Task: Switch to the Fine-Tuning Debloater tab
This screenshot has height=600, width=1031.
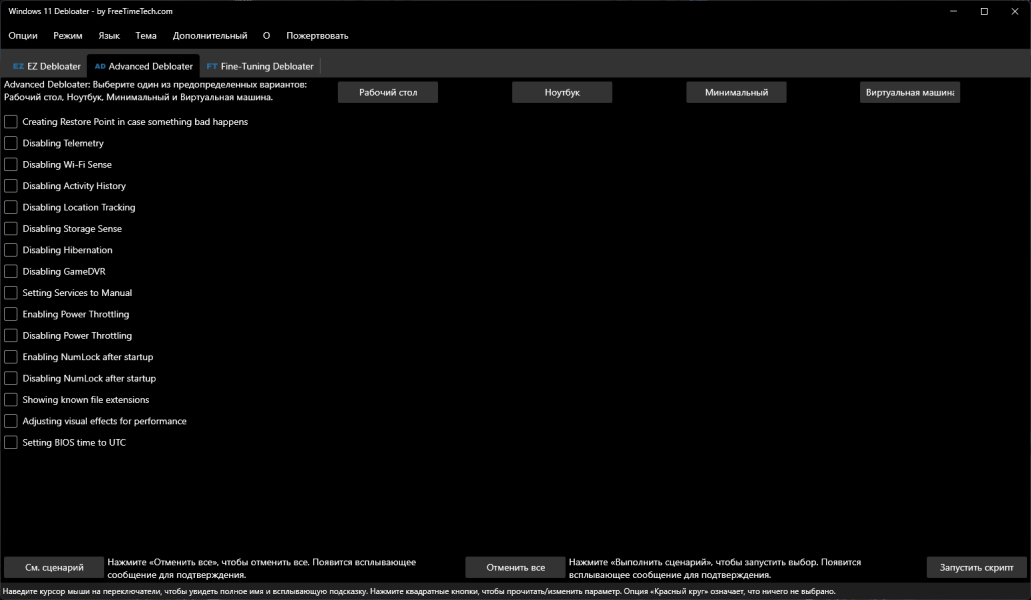Action: (x=260, y=66)
